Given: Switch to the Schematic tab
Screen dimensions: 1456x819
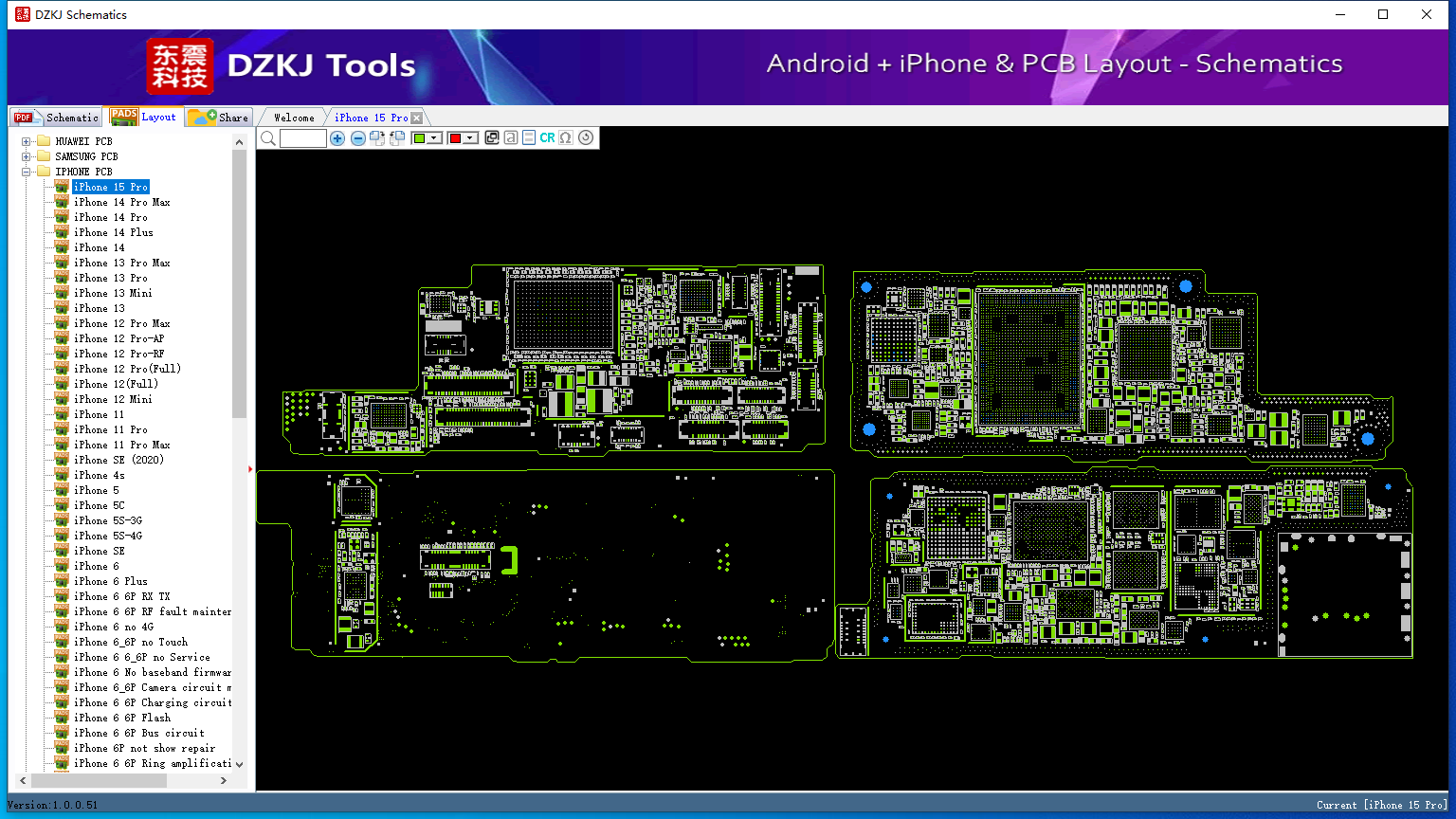Looking at the screenshot, I should 55,117.
